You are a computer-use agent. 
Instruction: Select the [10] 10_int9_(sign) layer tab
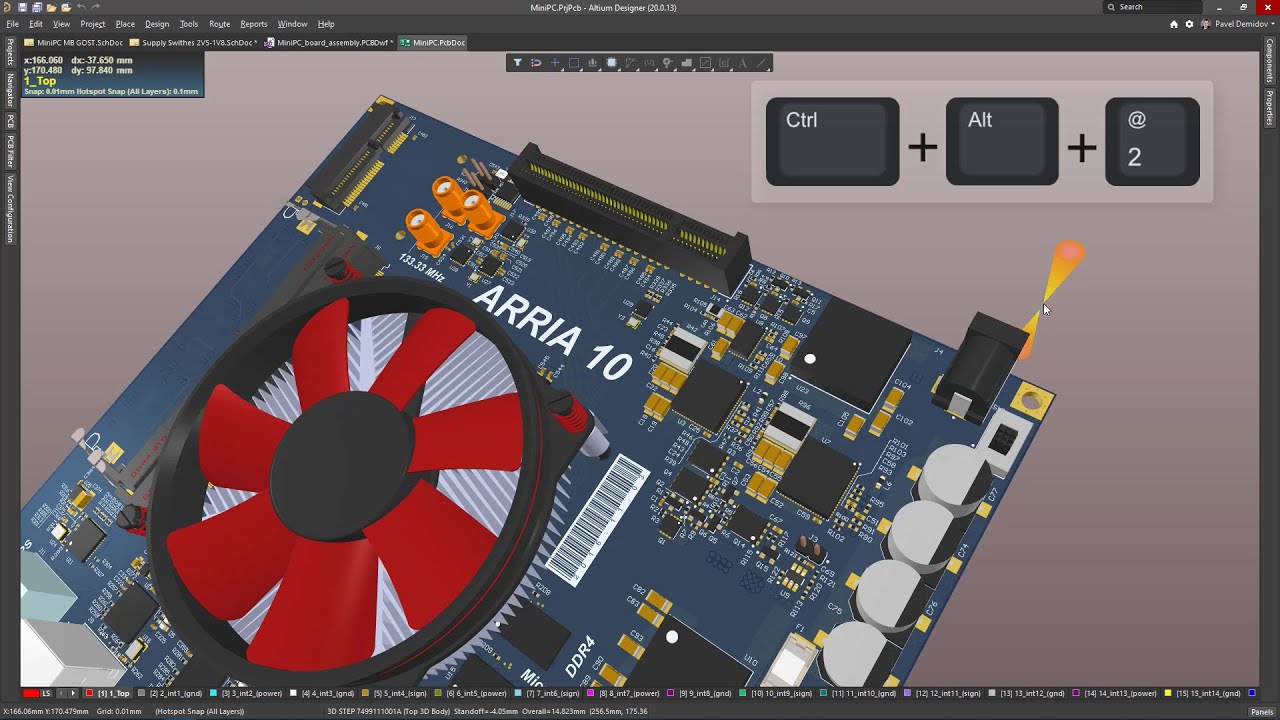pos(775,693)
